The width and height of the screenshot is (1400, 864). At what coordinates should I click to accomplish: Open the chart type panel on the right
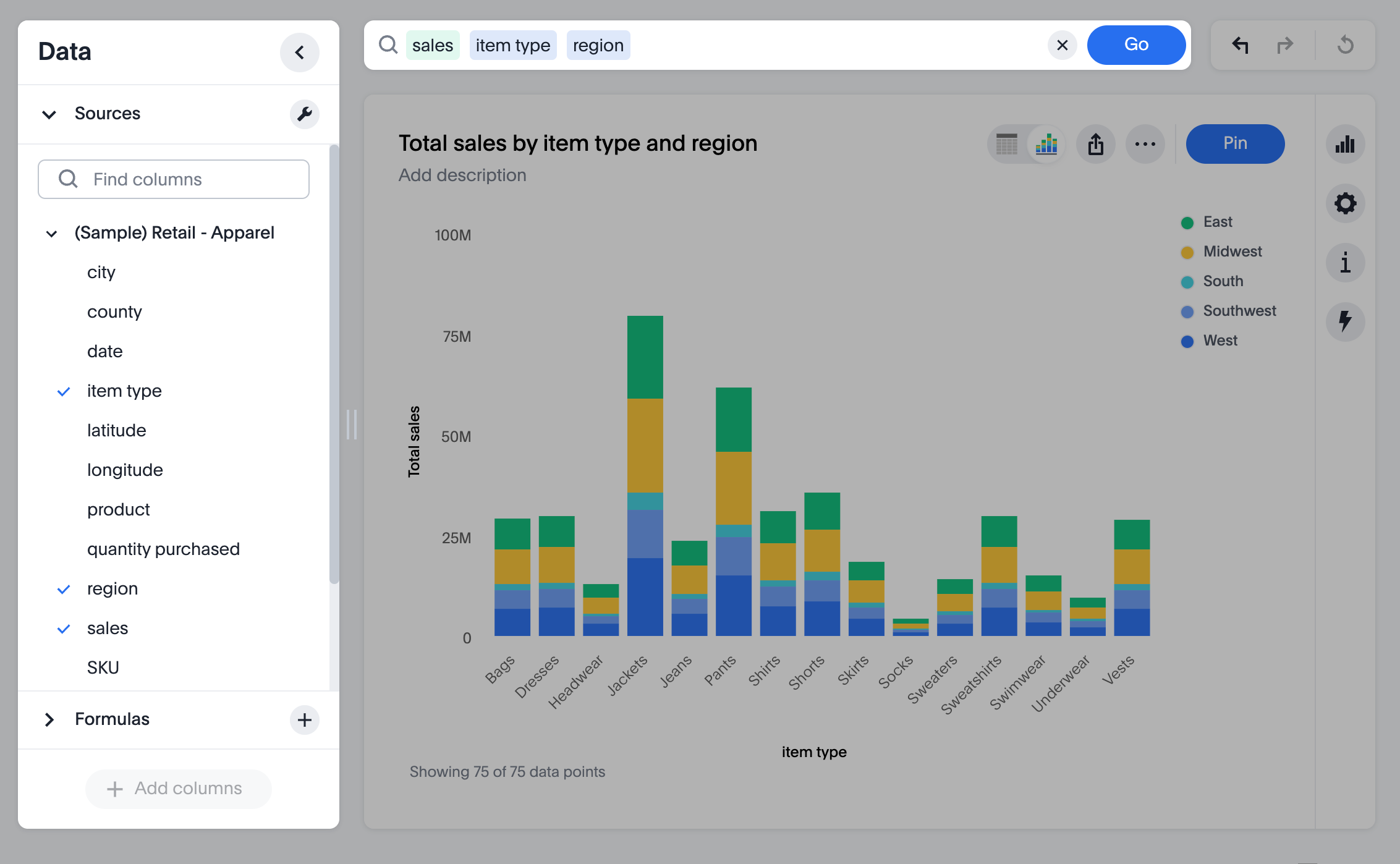pos(1346,144)
